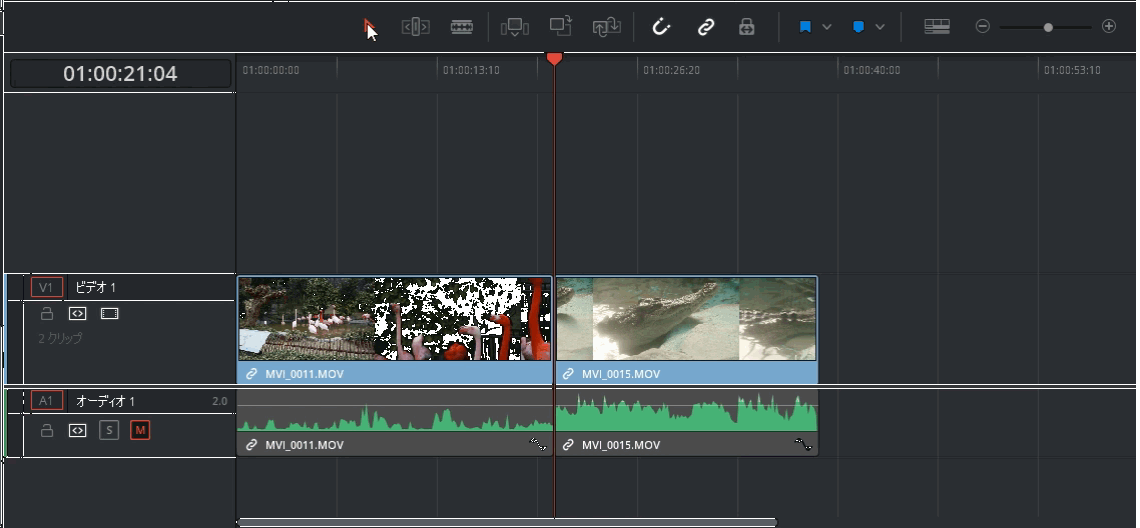
Task: Click the Replace Clip toolbar icon
Action: coord(606,27)
